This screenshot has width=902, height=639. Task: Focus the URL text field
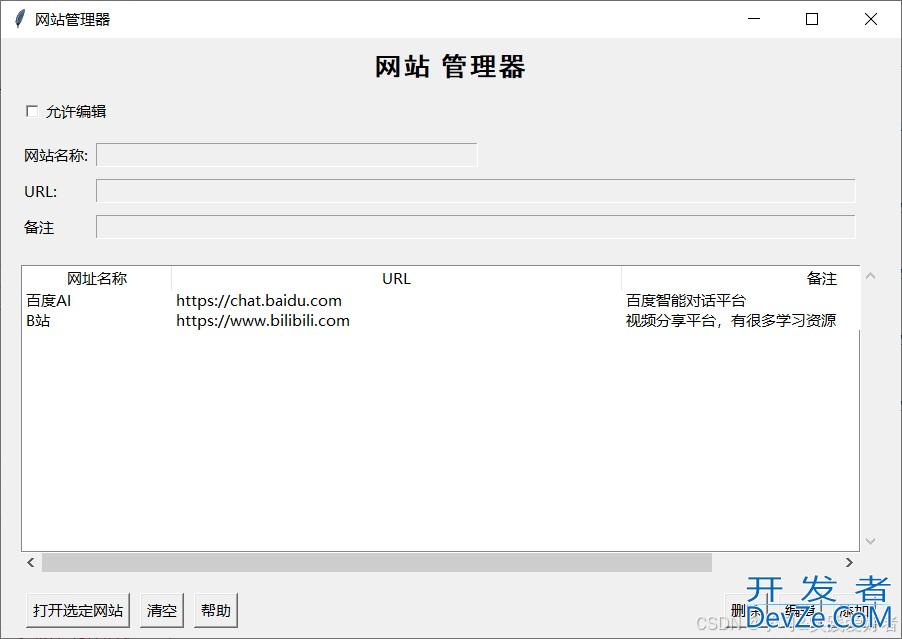coord(475,191)
